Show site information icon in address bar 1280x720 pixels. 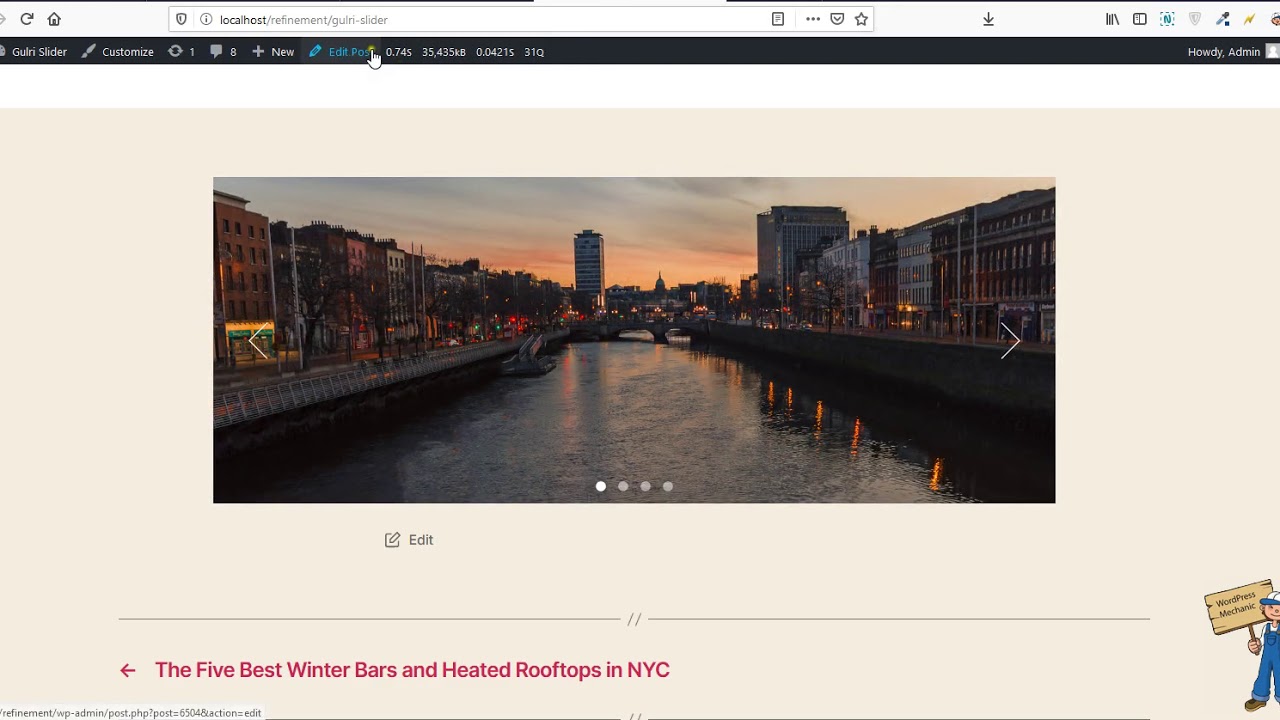(205, 19)
